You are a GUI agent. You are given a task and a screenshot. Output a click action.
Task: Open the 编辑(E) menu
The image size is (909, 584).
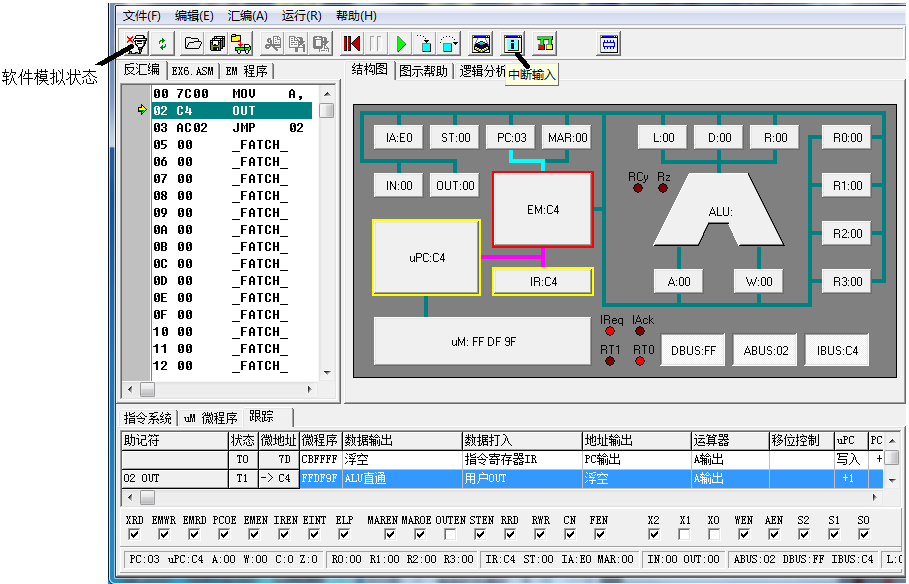click(194, 16)
